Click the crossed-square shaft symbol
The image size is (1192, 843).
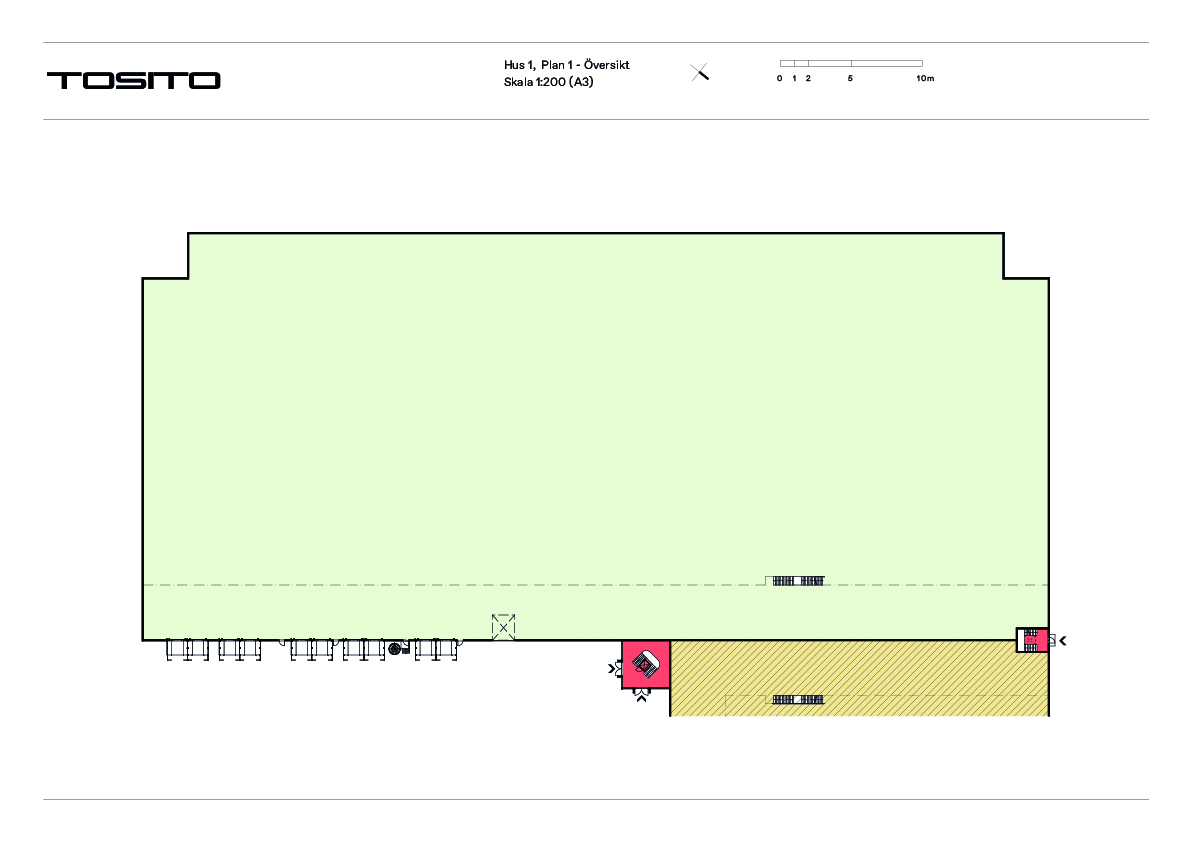(503, 627)
